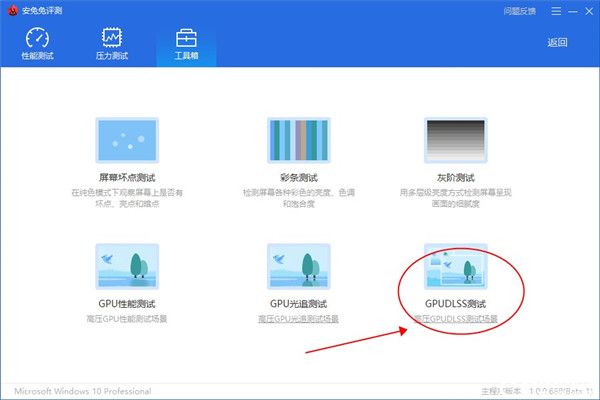
Task: Start the GPU光追测试 scene thumbnail
Action: pos(298,266)
